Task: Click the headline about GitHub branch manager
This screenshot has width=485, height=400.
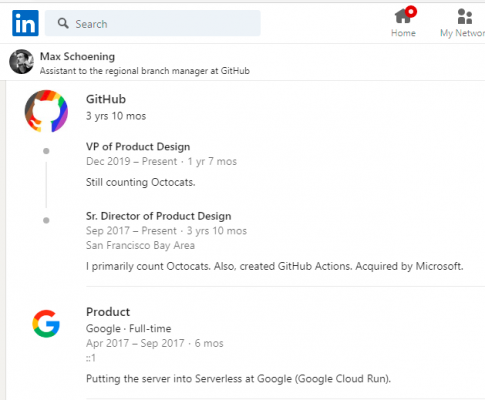Action: [x=145, y=71]
